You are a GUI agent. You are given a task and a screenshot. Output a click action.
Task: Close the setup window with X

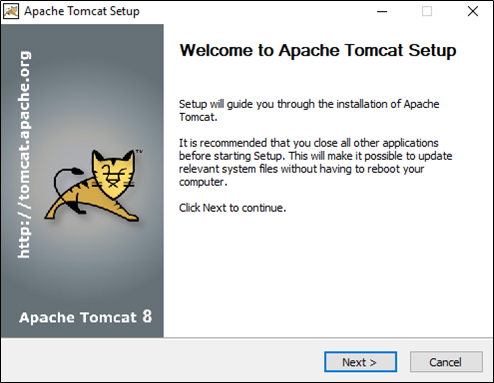tap(473, 11)
